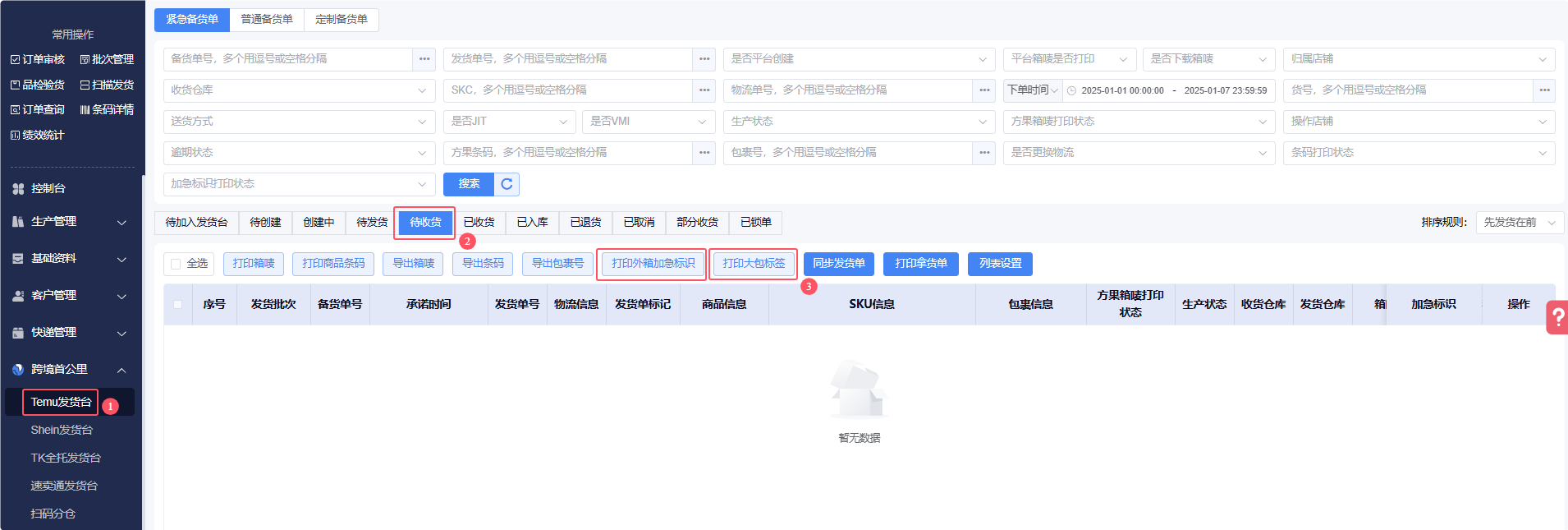1568x530 pixels.
Task: Open 加急标识打印状态 dropdown
Action: pos(300,184)
